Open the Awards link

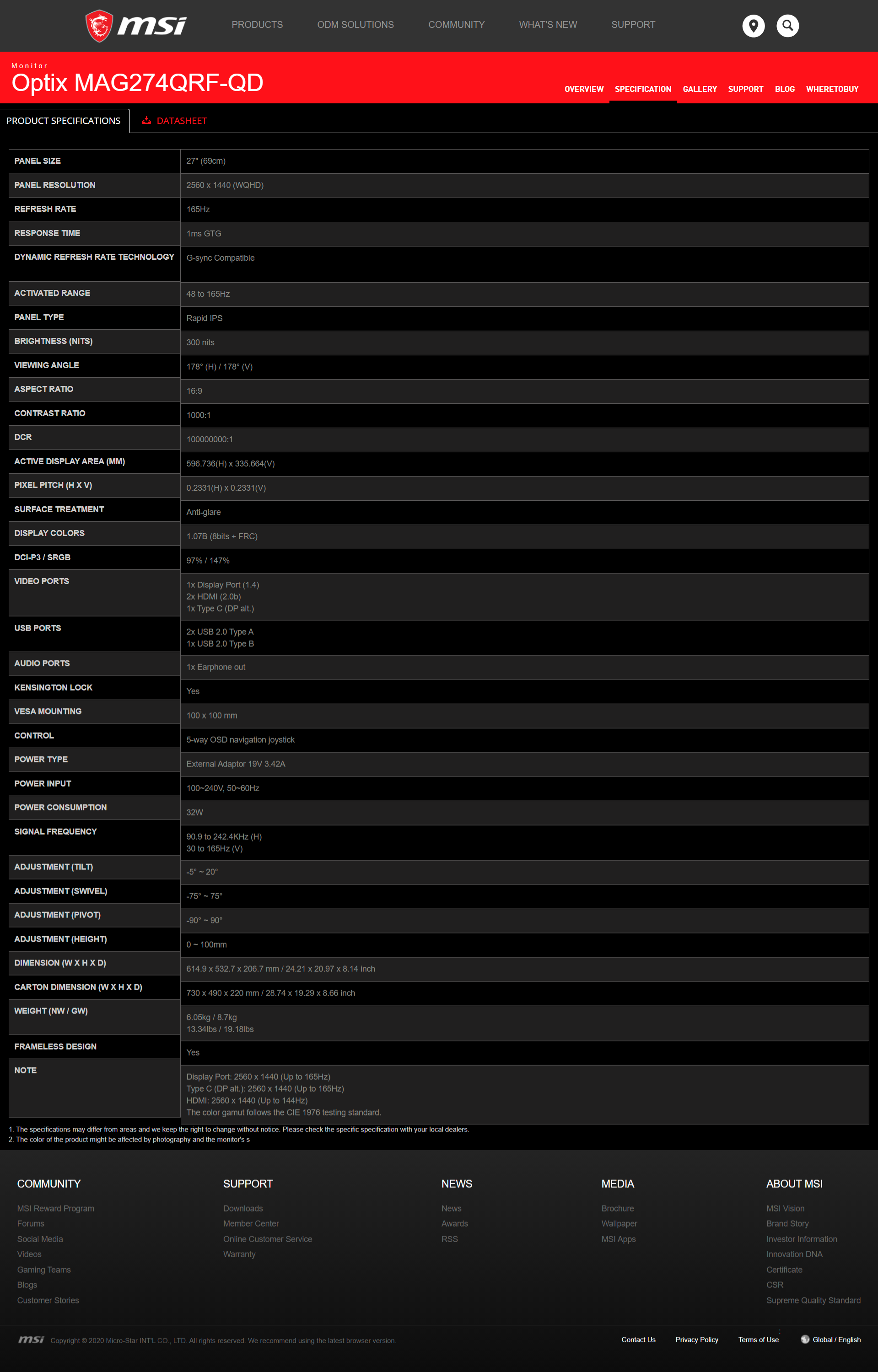[454, 1223]
